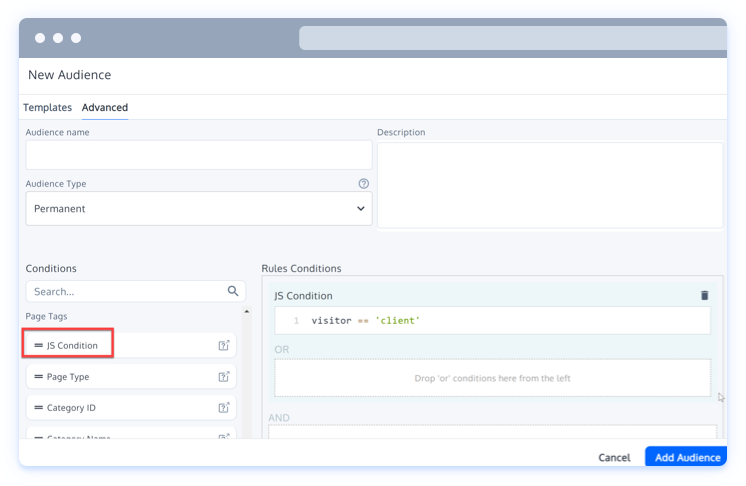The height and width of the screenshot is (486, 746).
Task: Click the Audience Type help question icon
Action: tap(364, 184)
